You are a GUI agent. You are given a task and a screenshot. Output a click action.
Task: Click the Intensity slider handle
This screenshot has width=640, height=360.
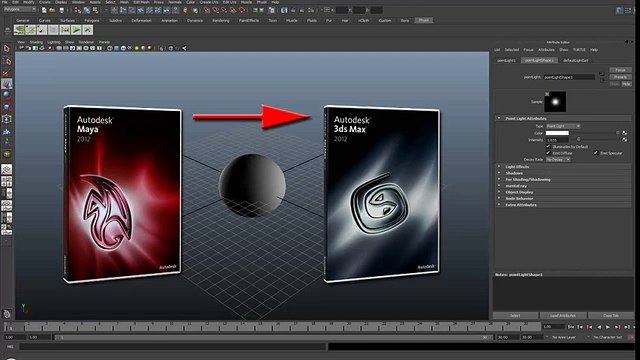coord(578,140)
